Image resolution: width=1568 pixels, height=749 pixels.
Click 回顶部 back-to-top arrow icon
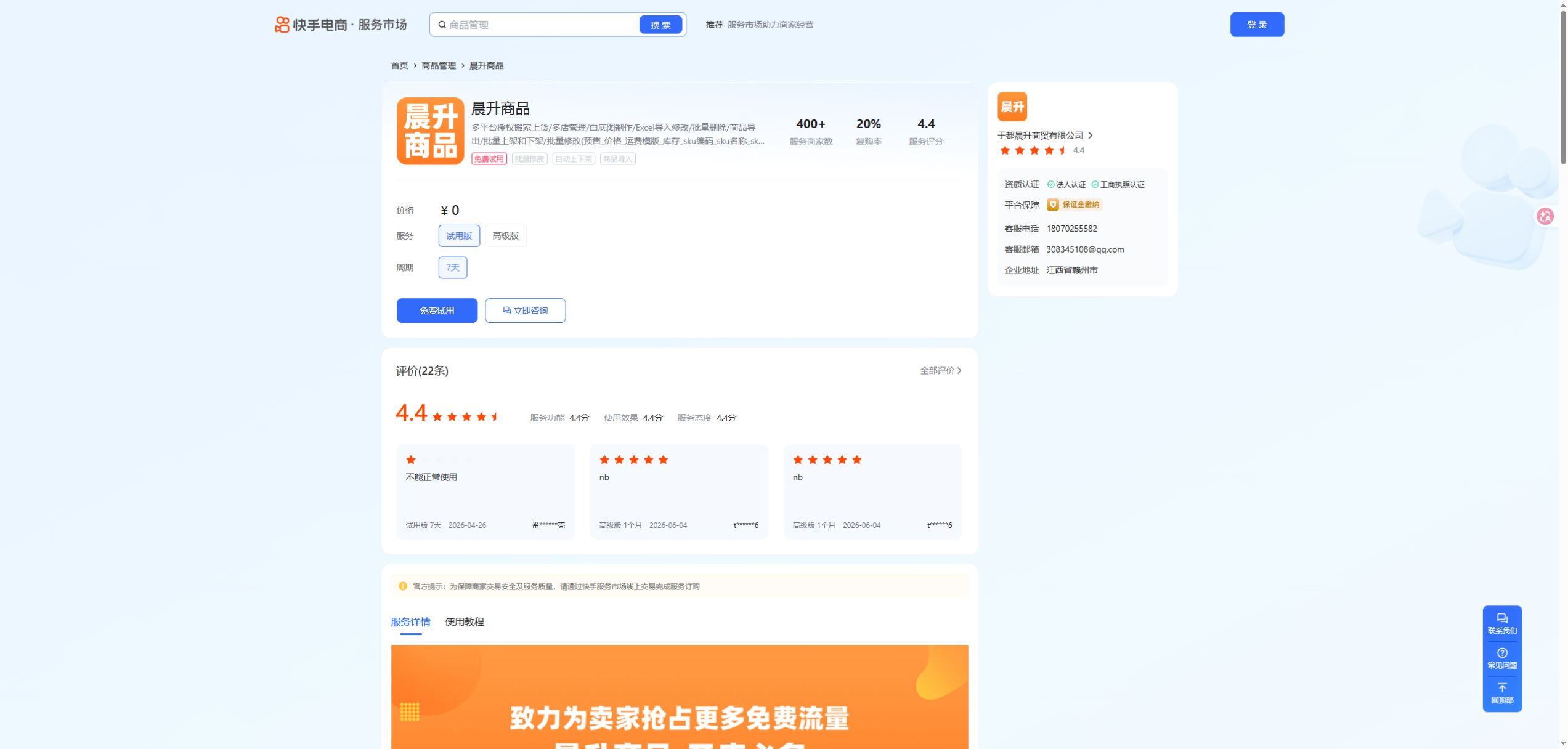click(1501, 687)
